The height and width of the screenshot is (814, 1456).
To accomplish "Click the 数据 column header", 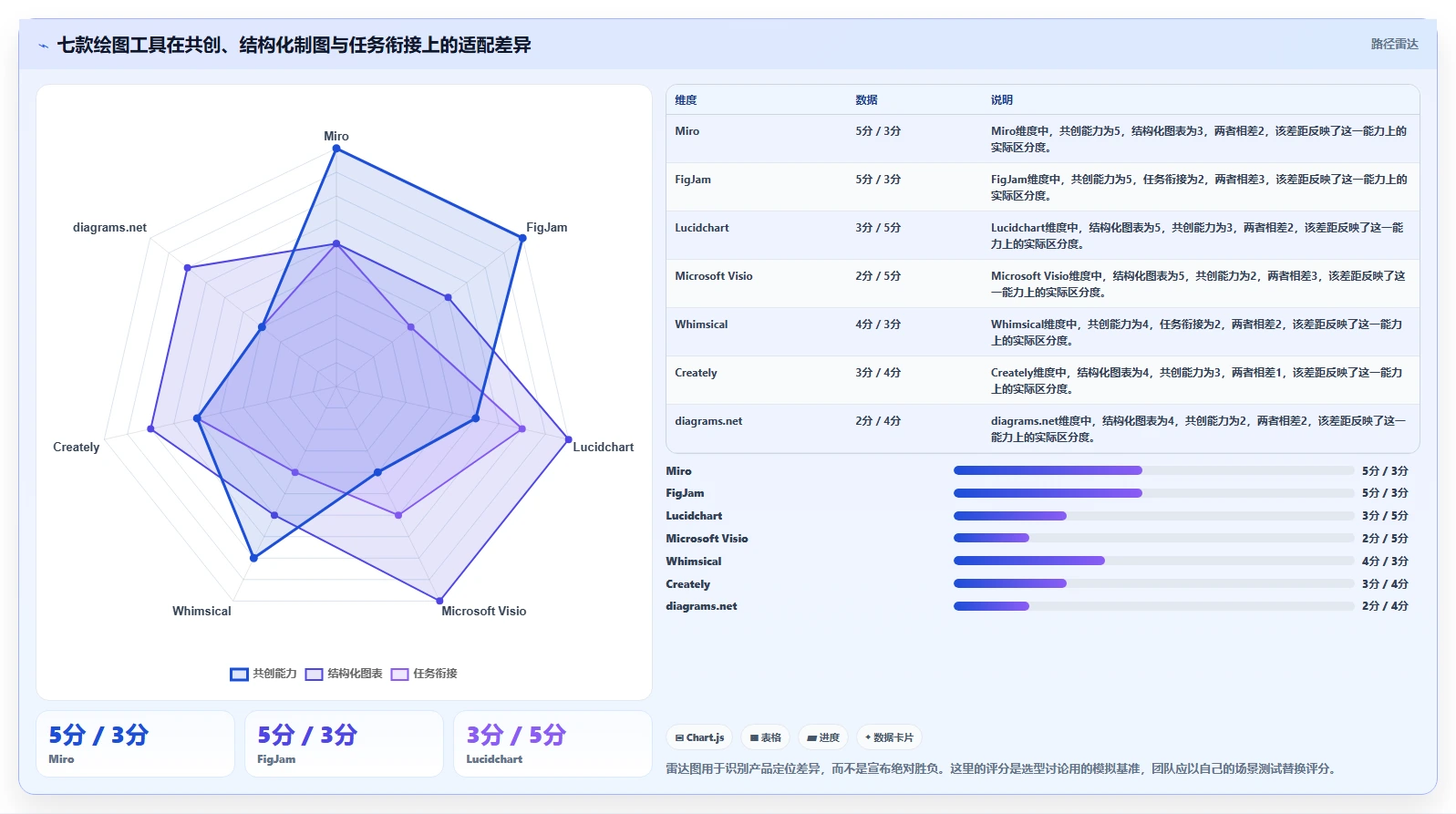I will click(866, 100).
